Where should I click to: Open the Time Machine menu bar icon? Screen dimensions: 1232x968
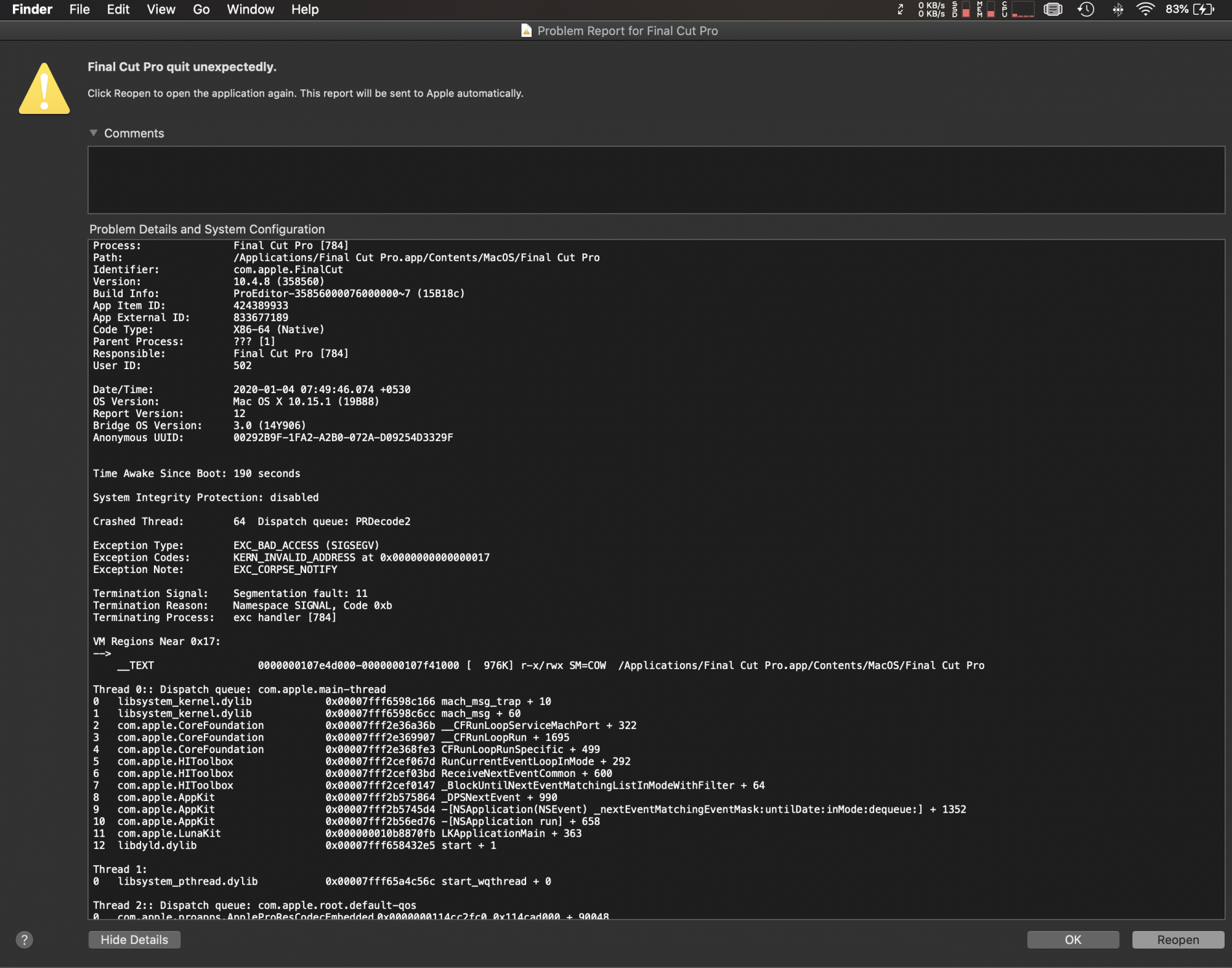point(1085,9)
